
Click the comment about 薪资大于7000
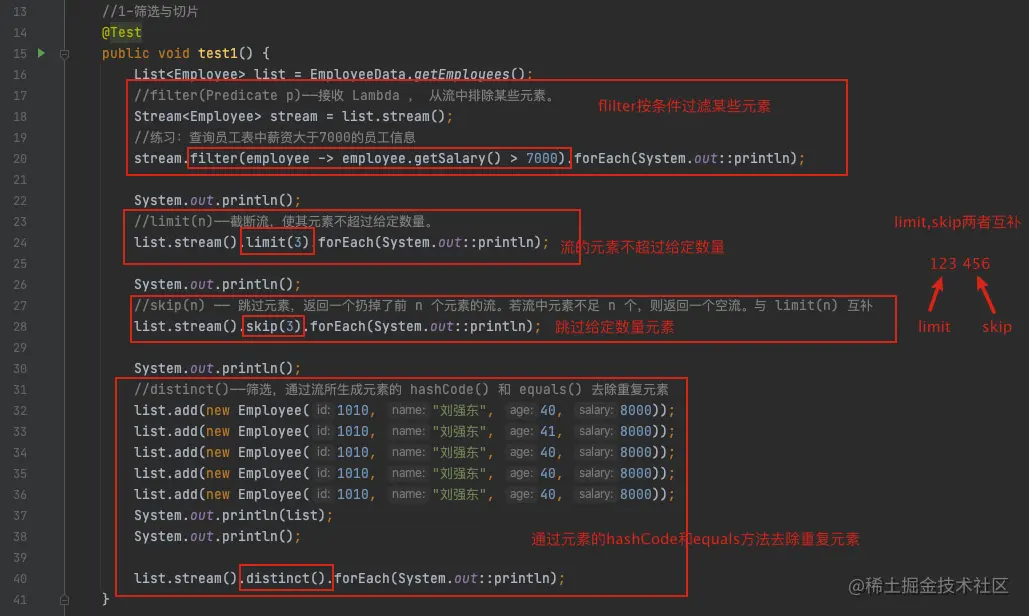[x=274, y=137]
